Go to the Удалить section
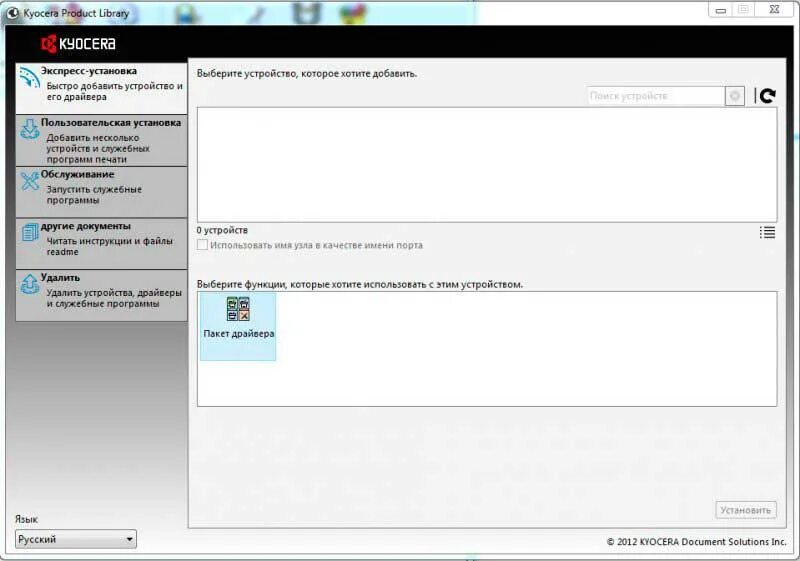 click(x=102, y=295)
